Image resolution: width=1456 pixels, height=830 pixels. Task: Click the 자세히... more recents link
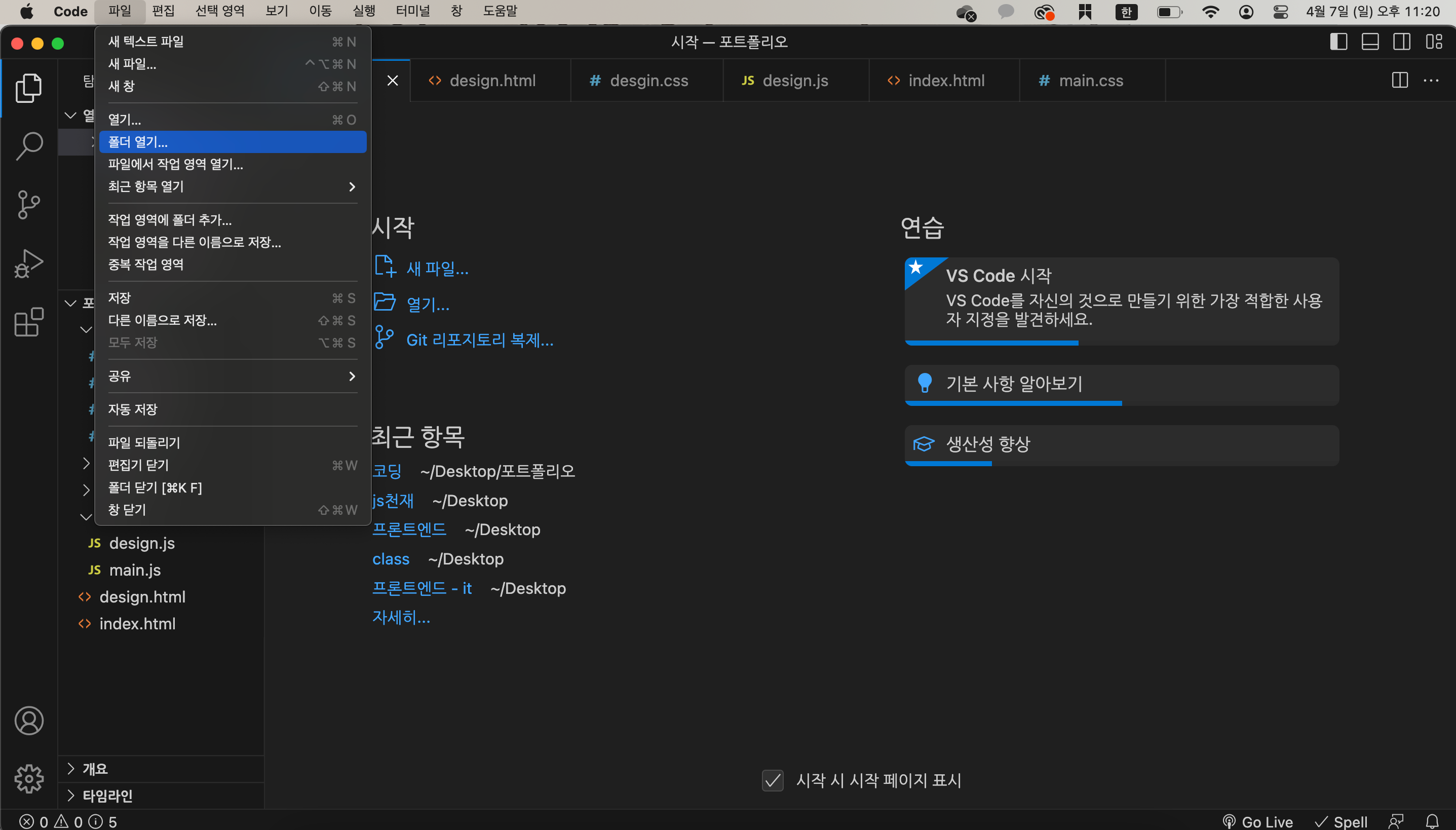click(x=401, y=617)
